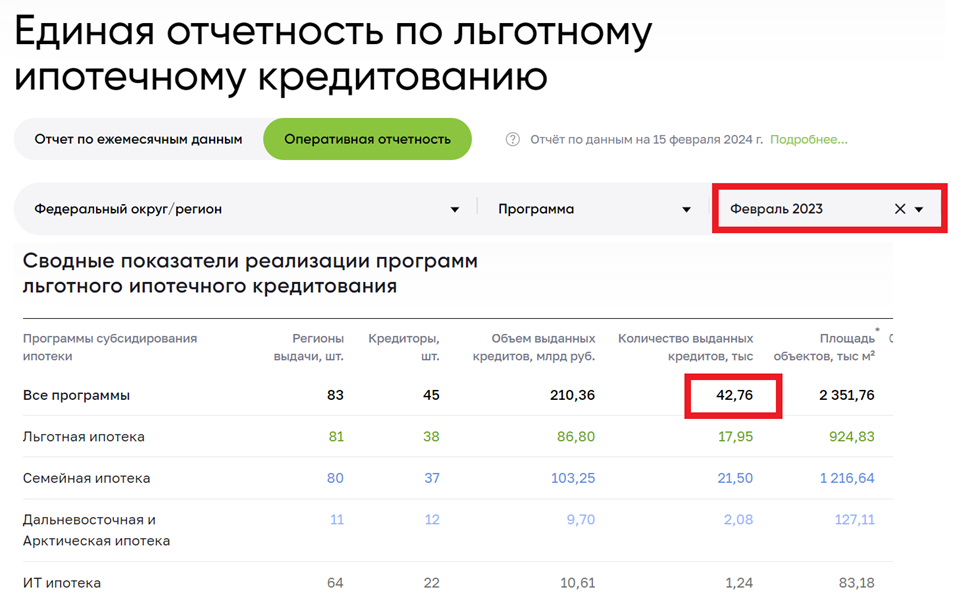
Task: Switch to the Отчет по ежемесячным данным tab
Action: tap(138, 140)
